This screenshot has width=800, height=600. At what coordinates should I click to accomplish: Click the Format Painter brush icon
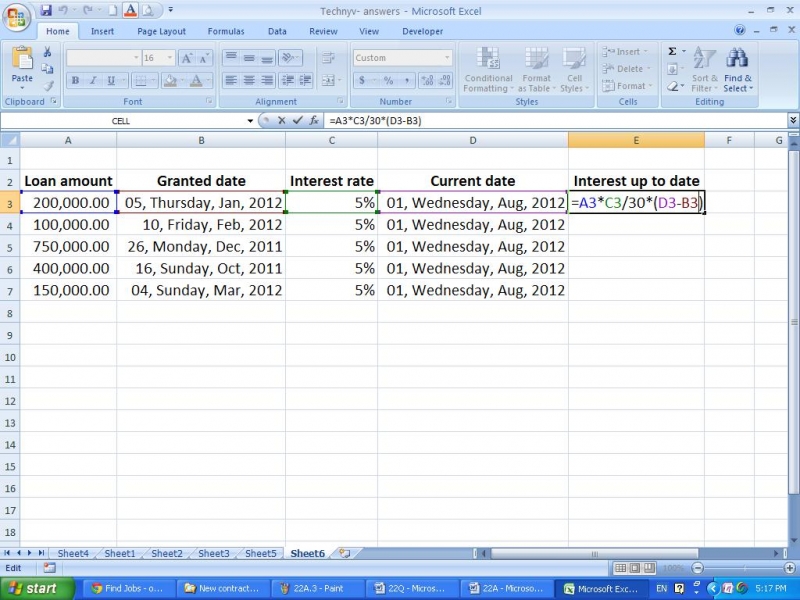pos(47,86)
